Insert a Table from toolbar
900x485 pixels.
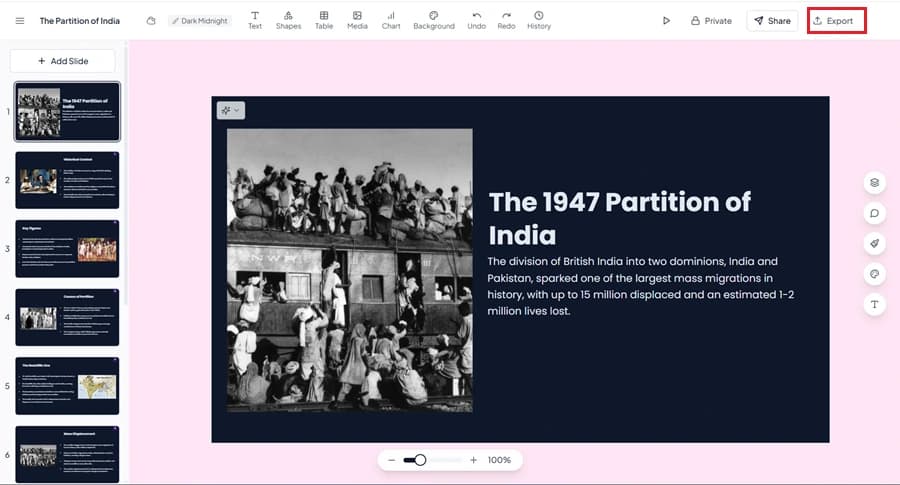(x=324, y=20)
